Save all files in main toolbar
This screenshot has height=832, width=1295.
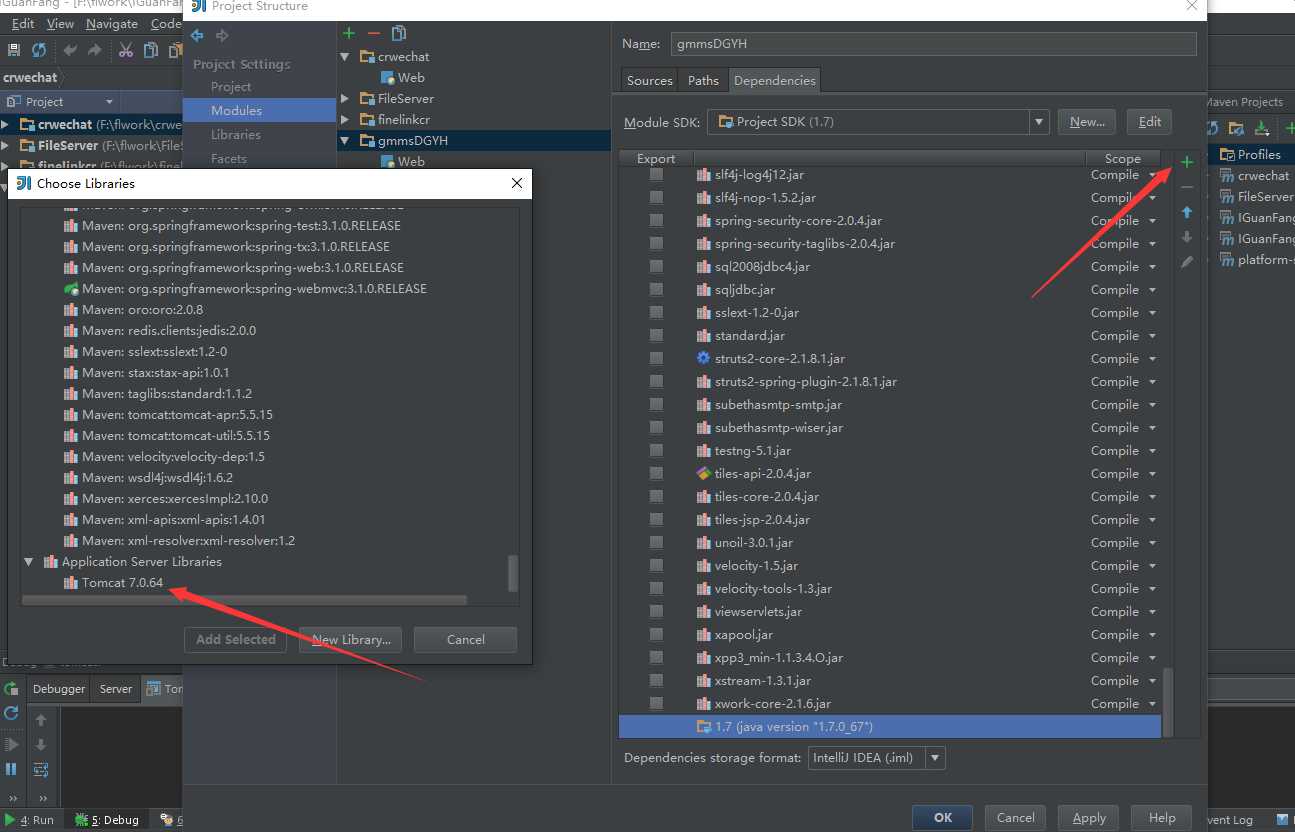tap(14, 50)
